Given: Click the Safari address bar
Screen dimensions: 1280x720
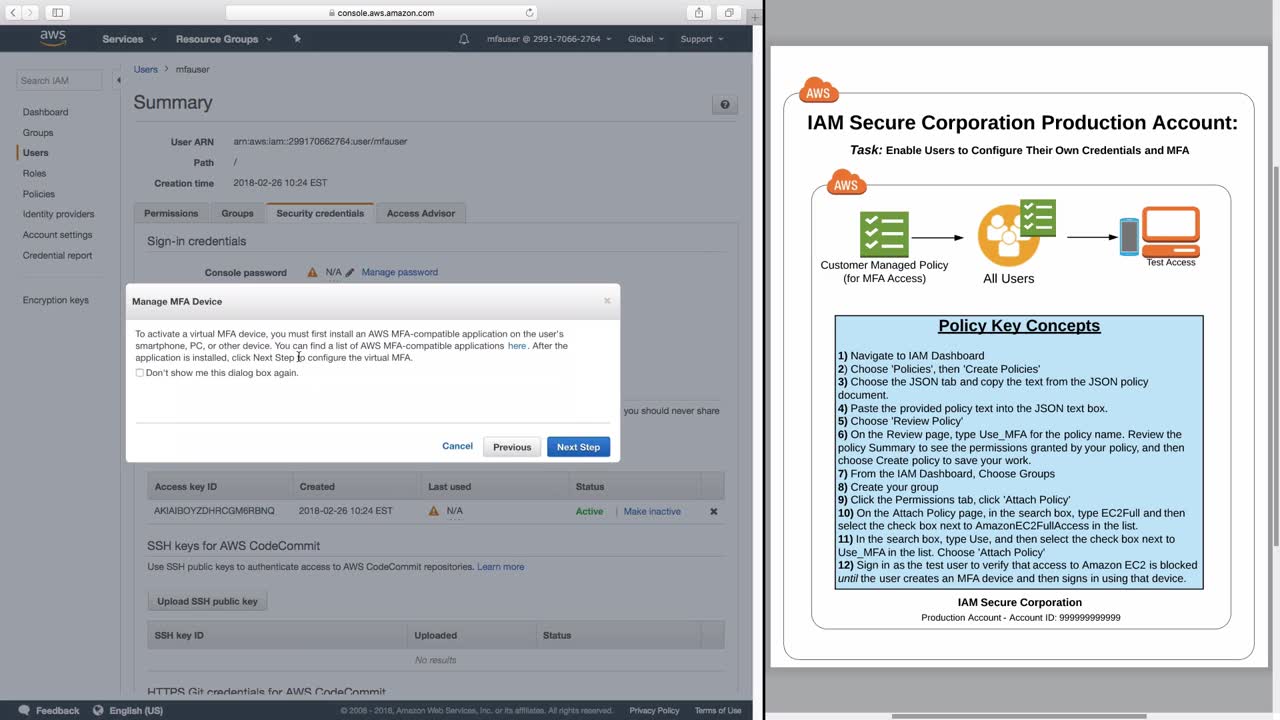Looking at the screenshot, I should pyautogui.click(x=381, y=13).
